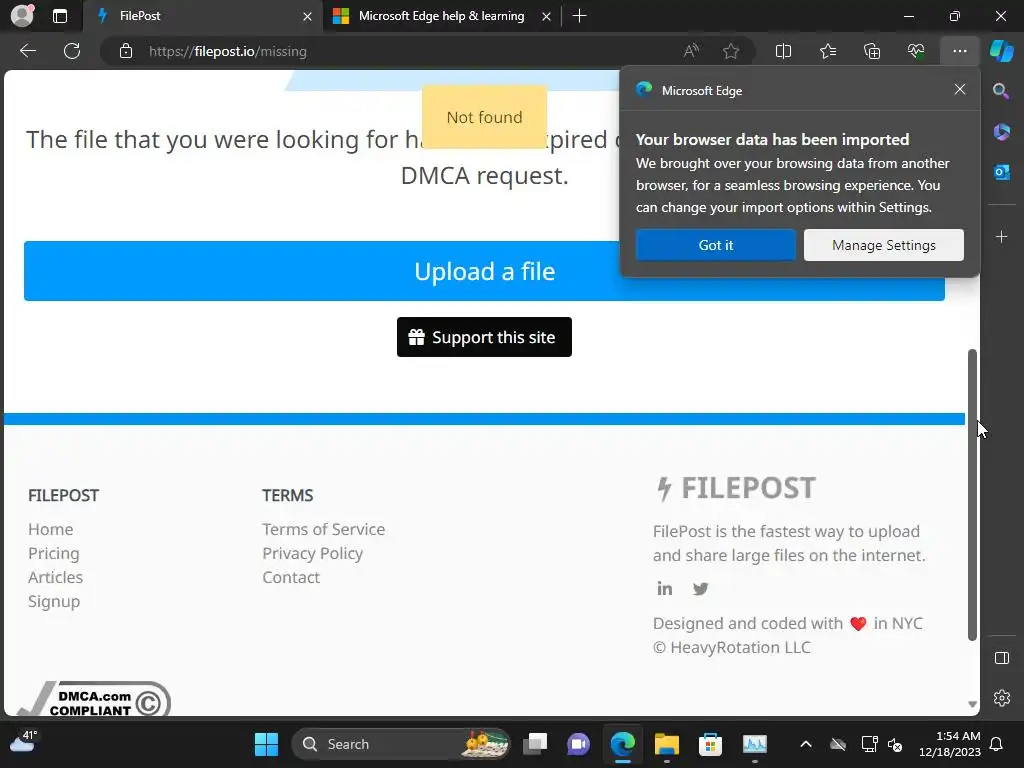Click the Got it button
1024x768 pixels.
[716, 245]
